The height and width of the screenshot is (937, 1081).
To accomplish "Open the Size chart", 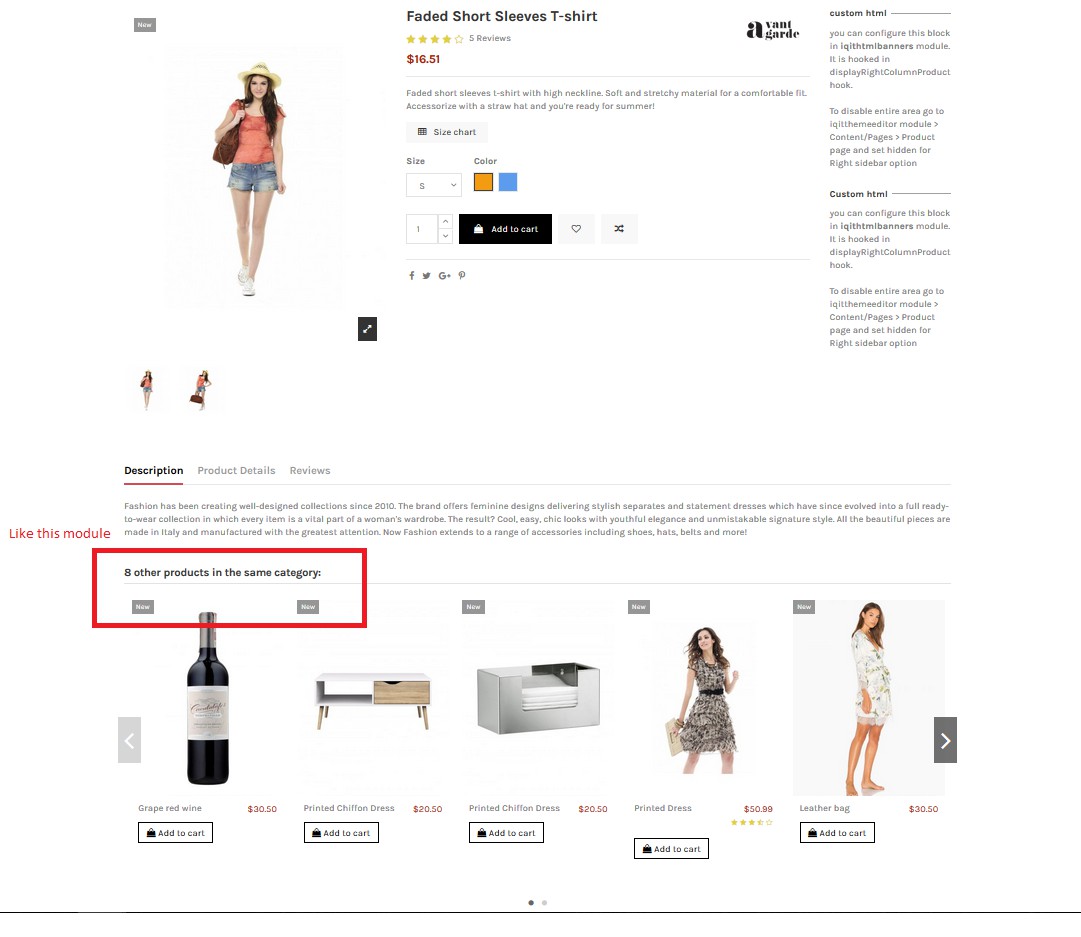I will tap(447, 132).
